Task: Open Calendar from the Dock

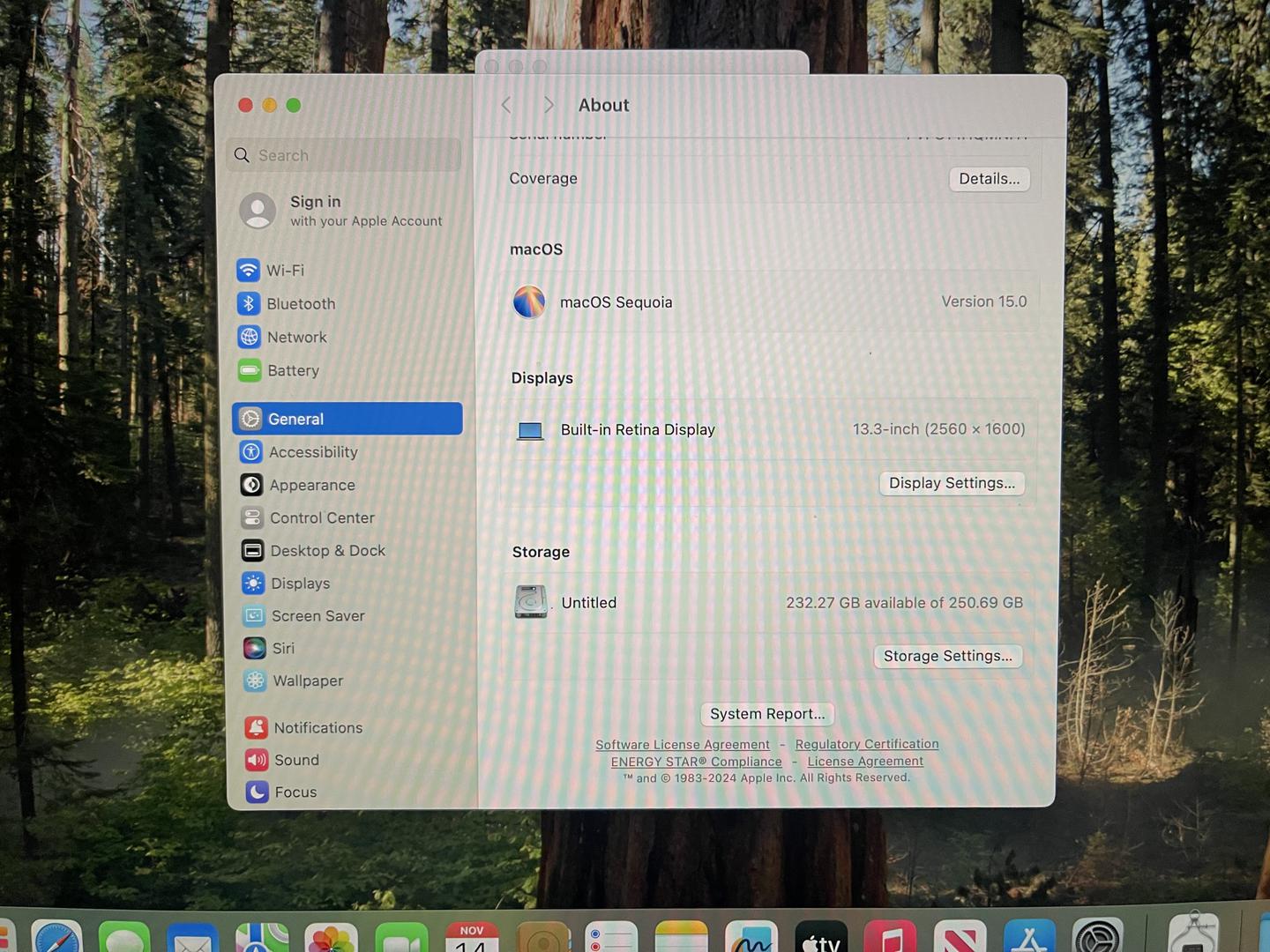Action: click(472, 938)
